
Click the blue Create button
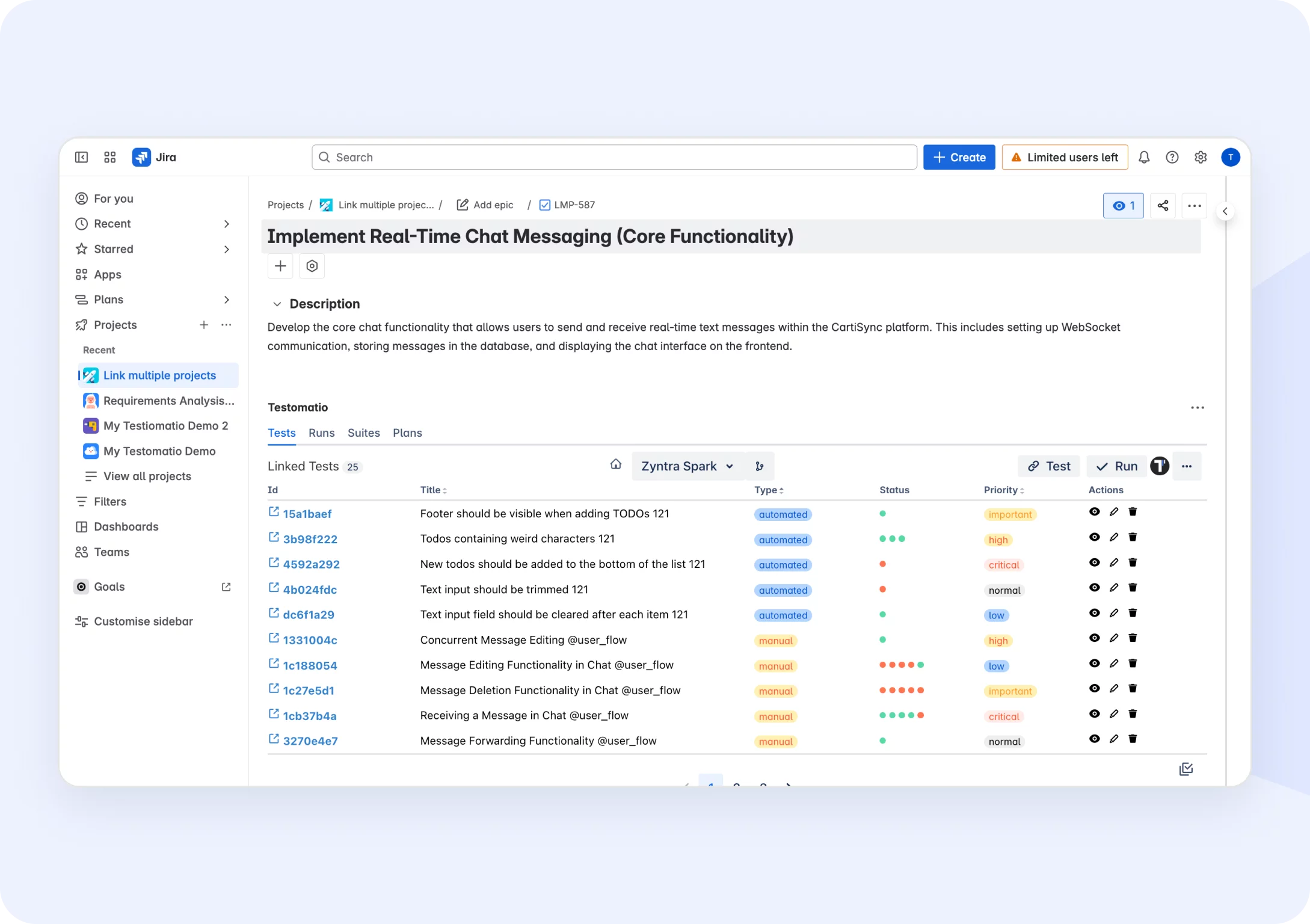click(959, 157)
